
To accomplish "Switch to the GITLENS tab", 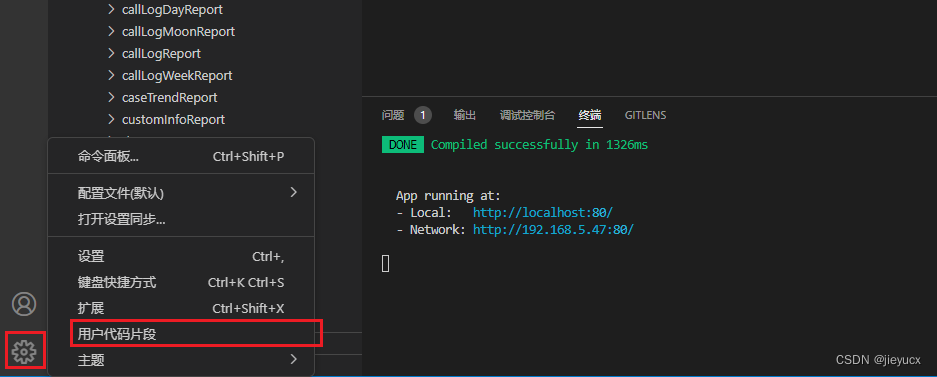I will click(645, 115).
